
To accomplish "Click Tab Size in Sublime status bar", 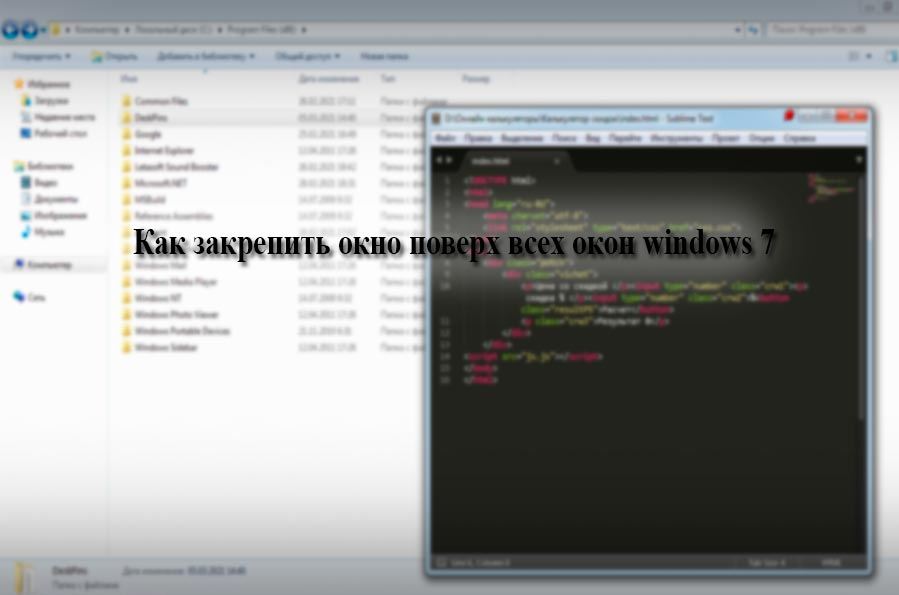I will (x=767, y=563).
